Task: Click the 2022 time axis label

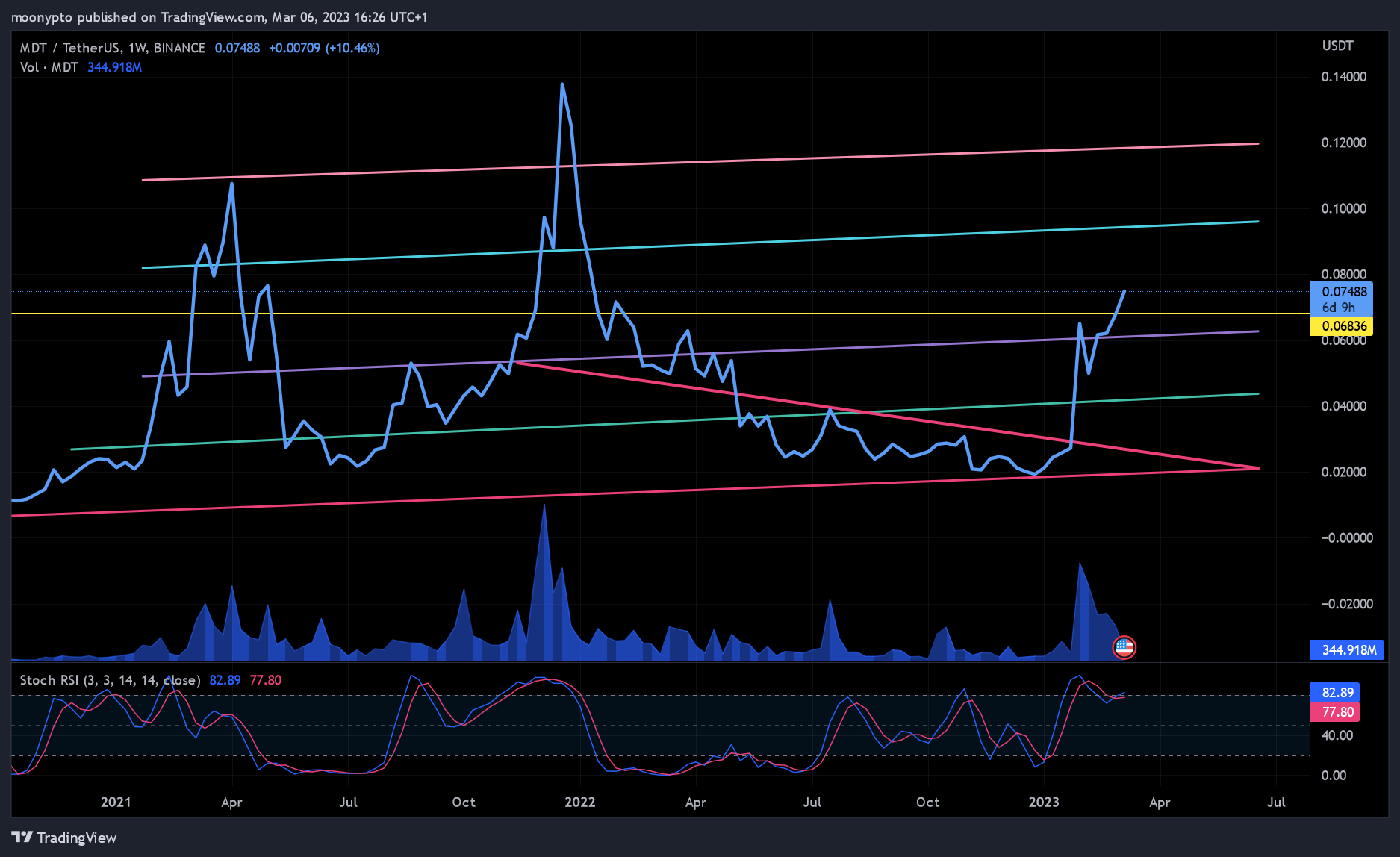Action: tap(580, 803)
